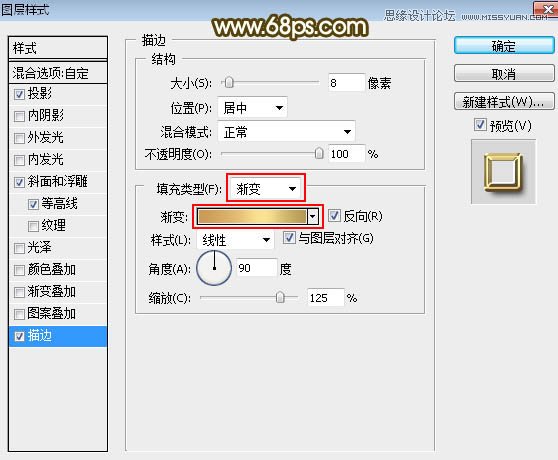The height and width of the screenshot is (460, 558).
Task: Enable the 内阴影 checkbox
Action: tap(19, 116)
